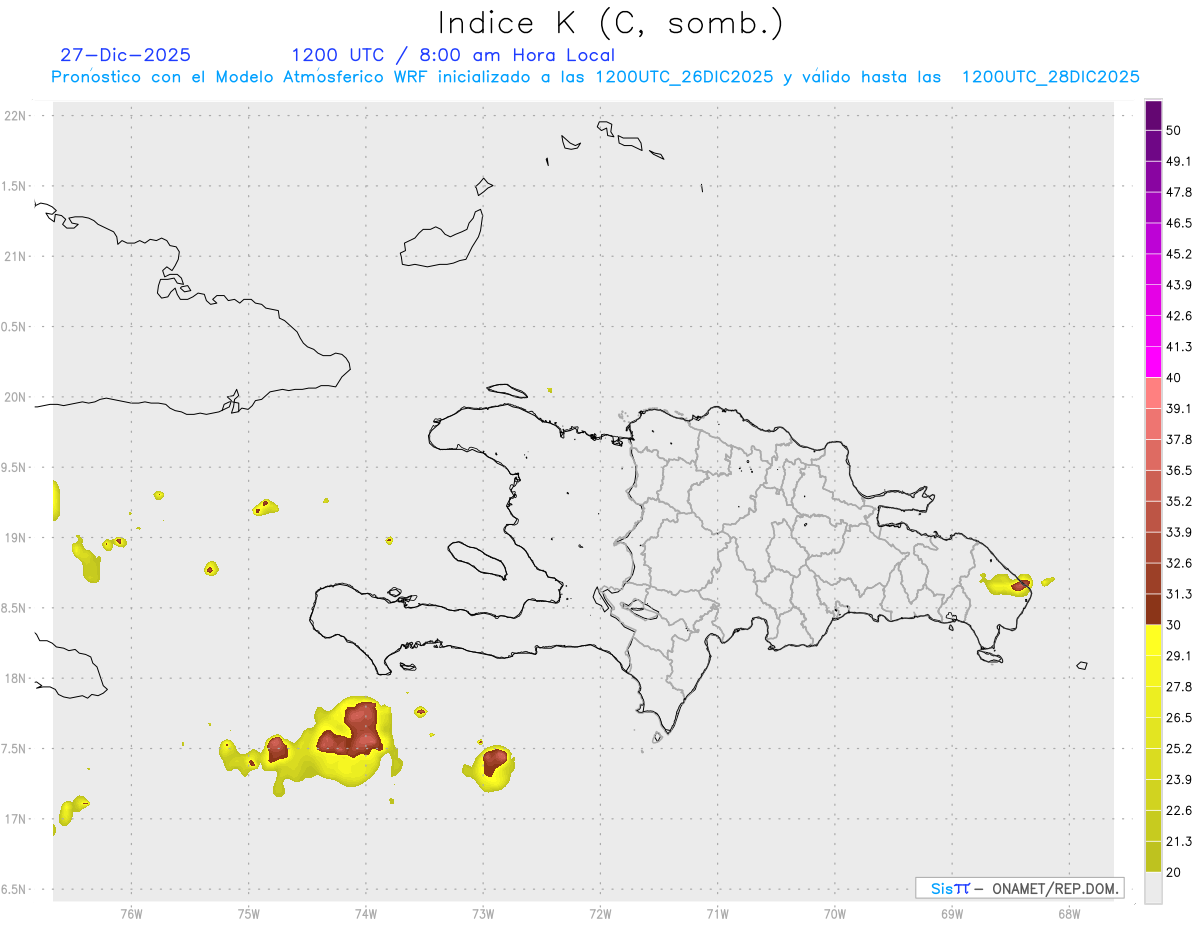Click the 'SisTT – ONAMET/REP.DOM.' credit box
The image size is (1200, 927).
coord(1019,888)
